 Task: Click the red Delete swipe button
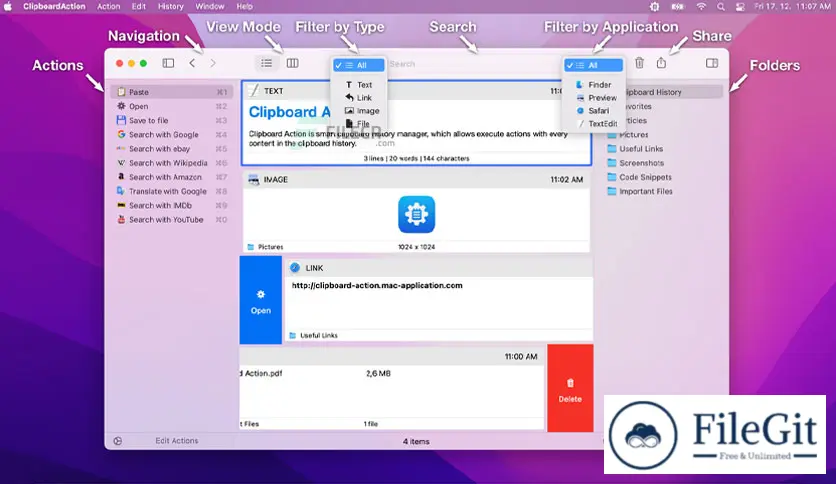coord(570,388)
